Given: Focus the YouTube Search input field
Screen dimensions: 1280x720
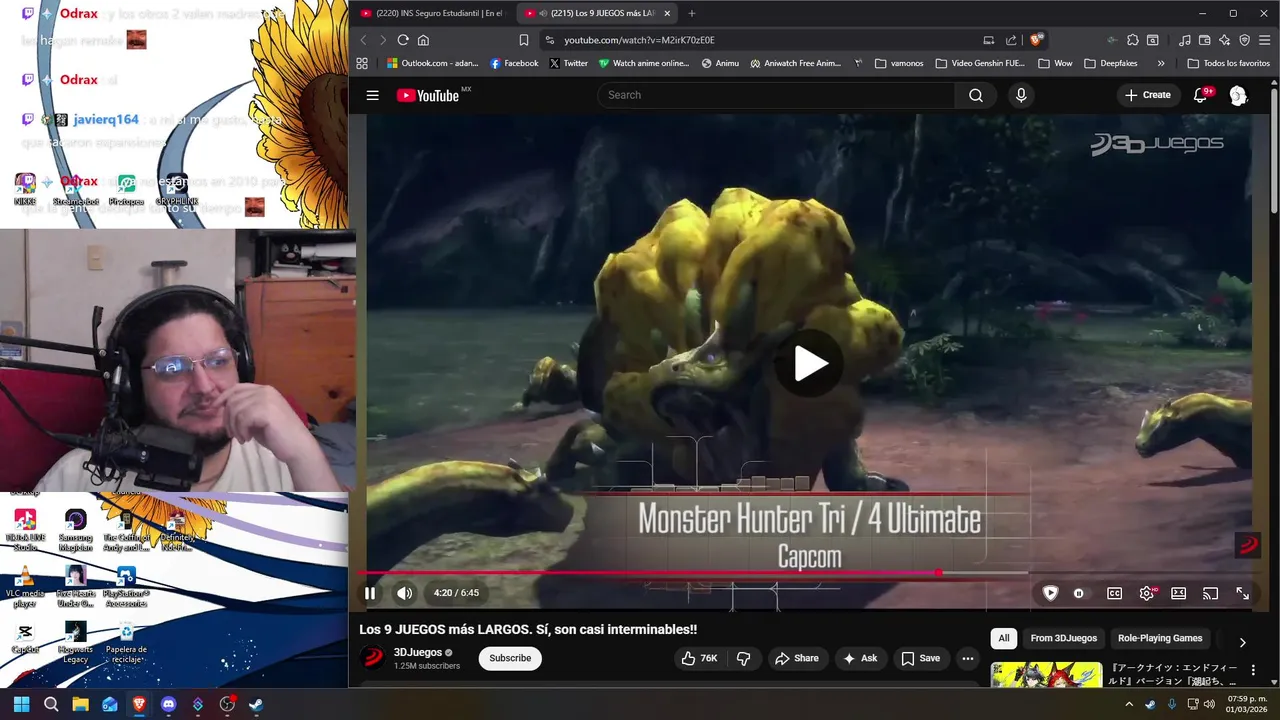Looking at the screenshot, I should pos(777,95).
